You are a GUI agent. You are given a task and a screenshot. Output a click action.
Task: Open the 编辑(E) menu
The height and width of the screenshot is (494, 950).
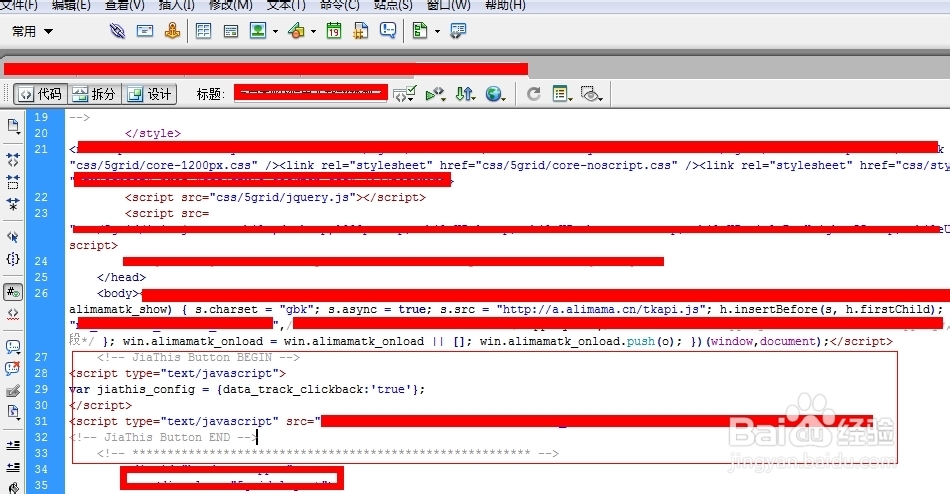click(x=71, y=5)
